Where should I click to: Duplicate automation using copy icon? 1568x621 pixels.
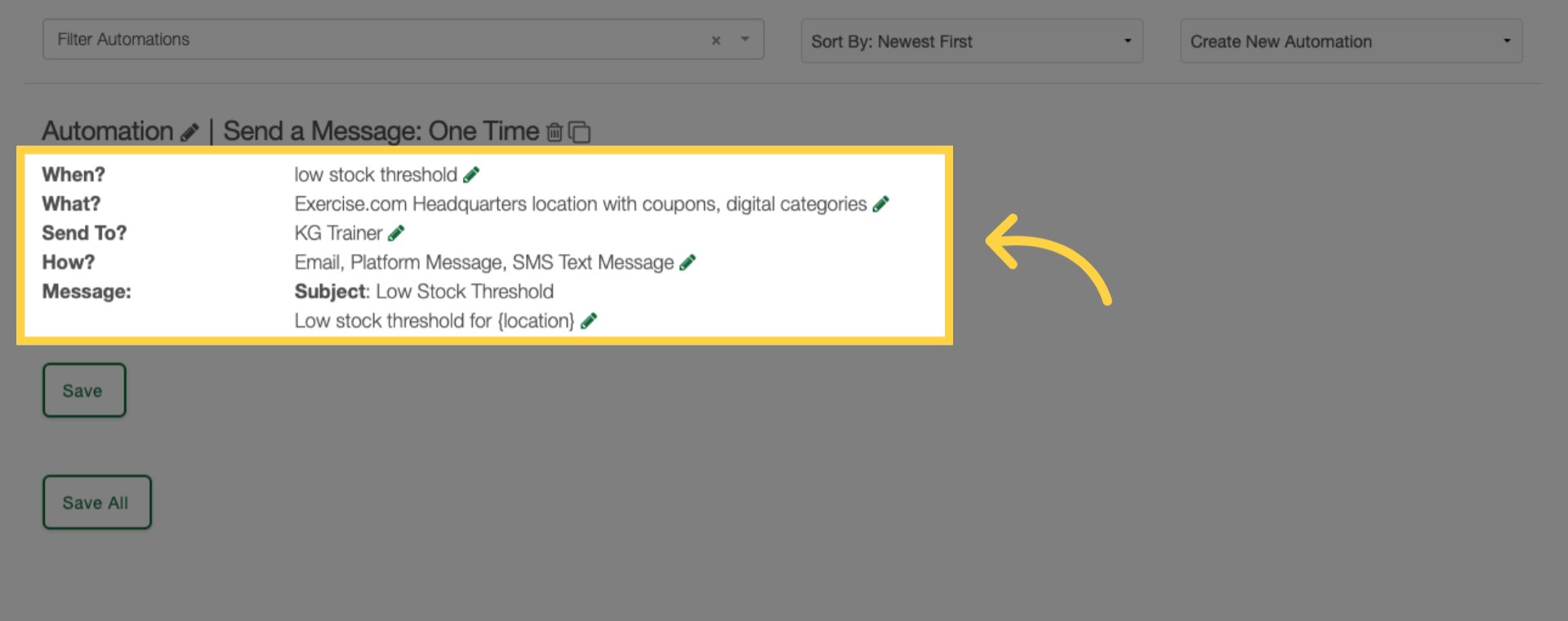coord(579,132)
